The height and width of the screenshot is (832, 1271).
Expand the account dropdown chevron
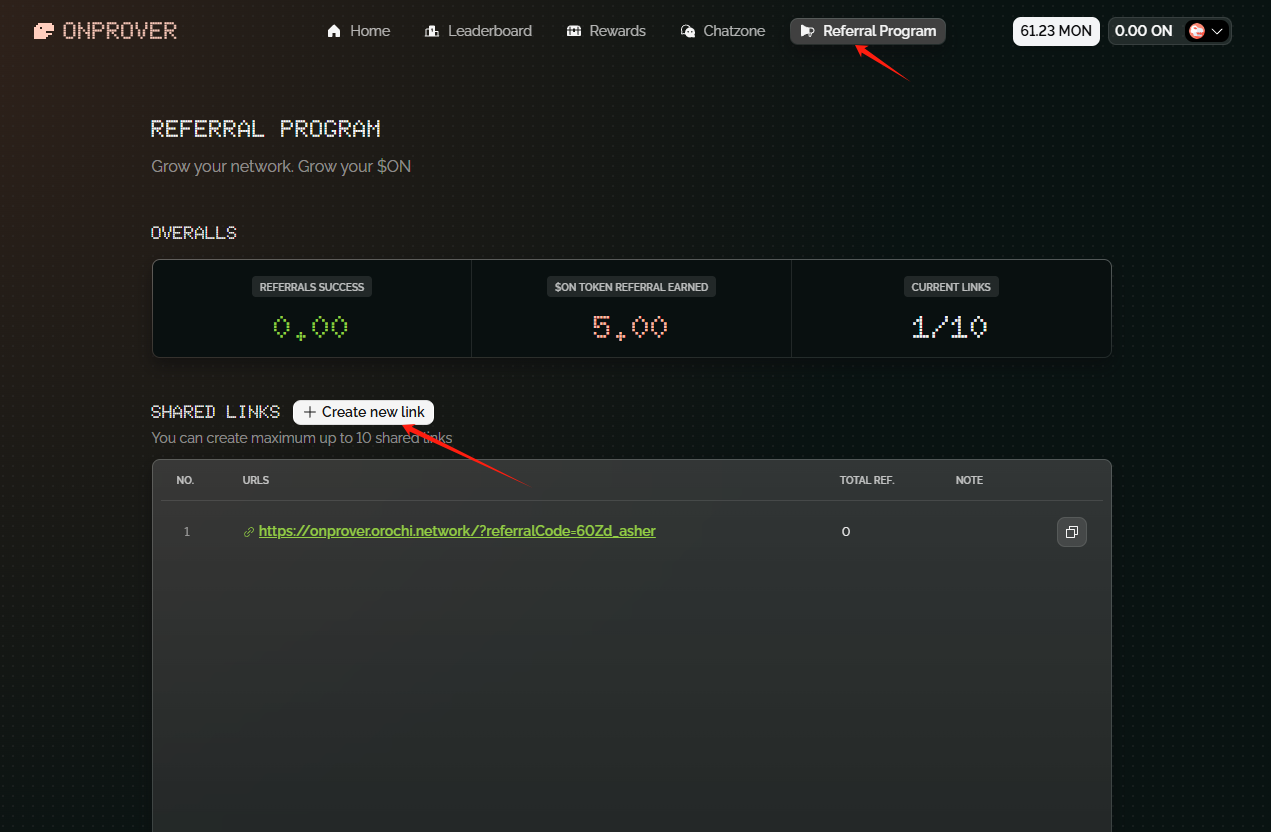point(1217,31)
